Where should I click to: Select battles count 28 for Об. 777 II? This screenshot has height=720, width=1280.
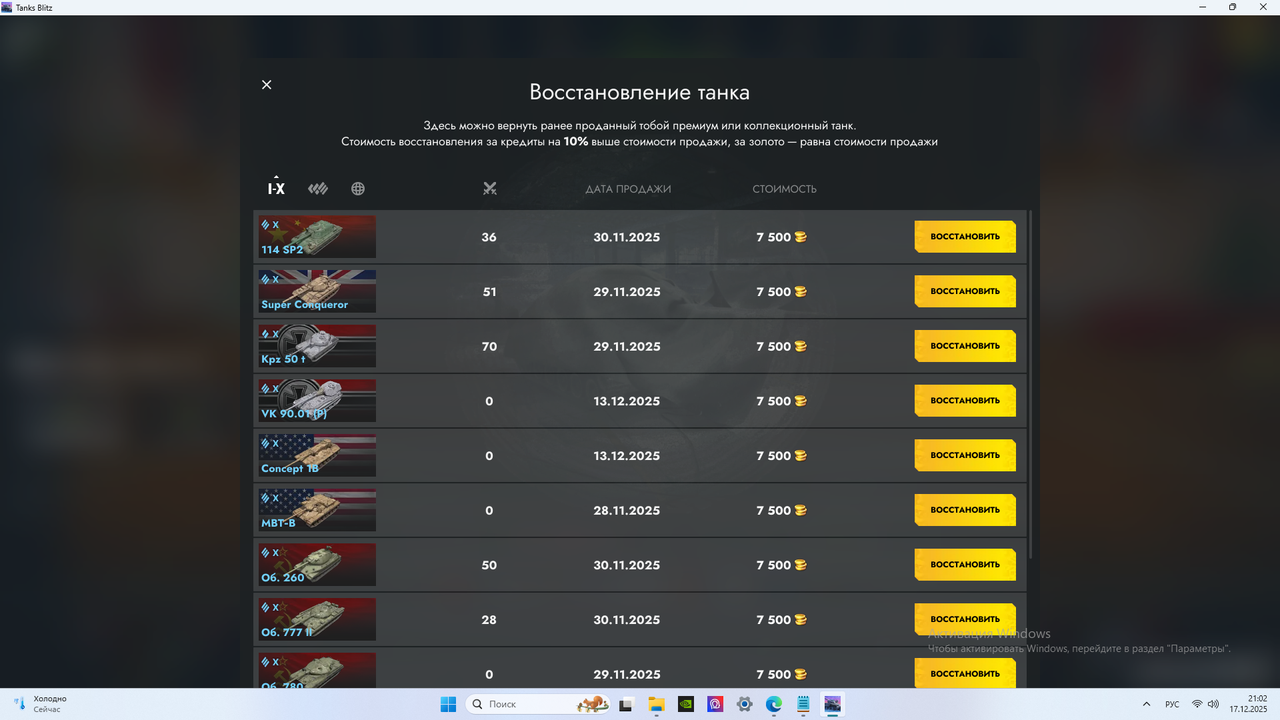[489, 620]
